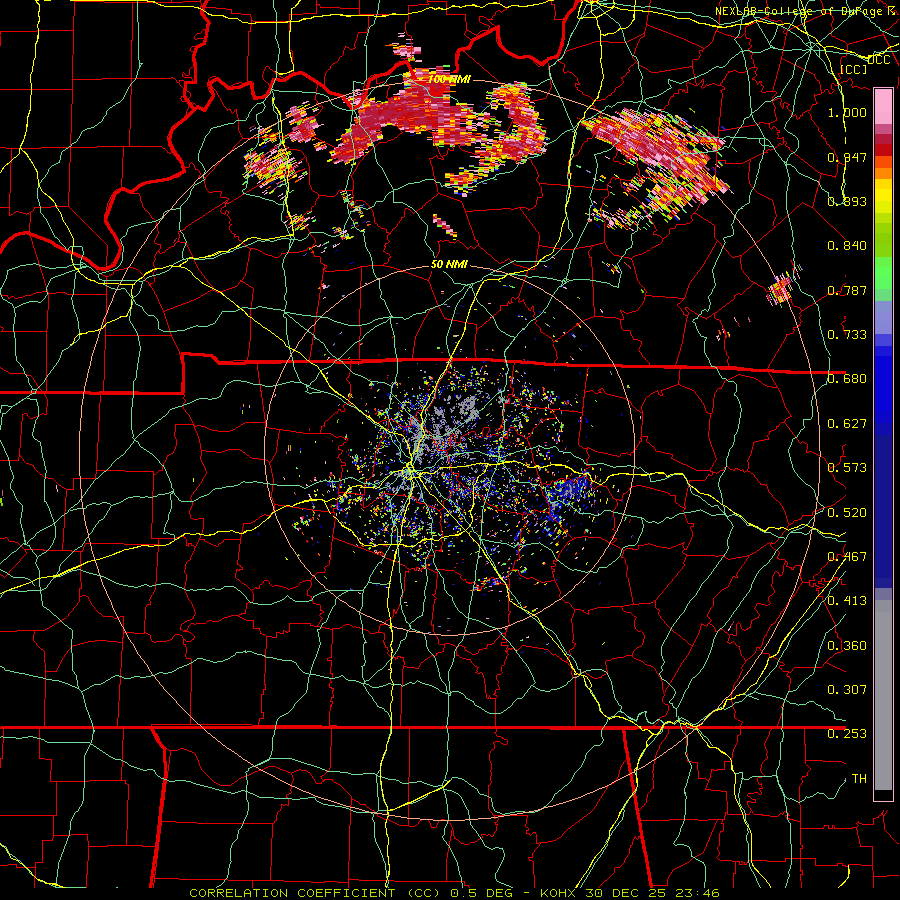Click the 0.573 legend value
This screenshot has height=900, width=900.
(847, 468)
